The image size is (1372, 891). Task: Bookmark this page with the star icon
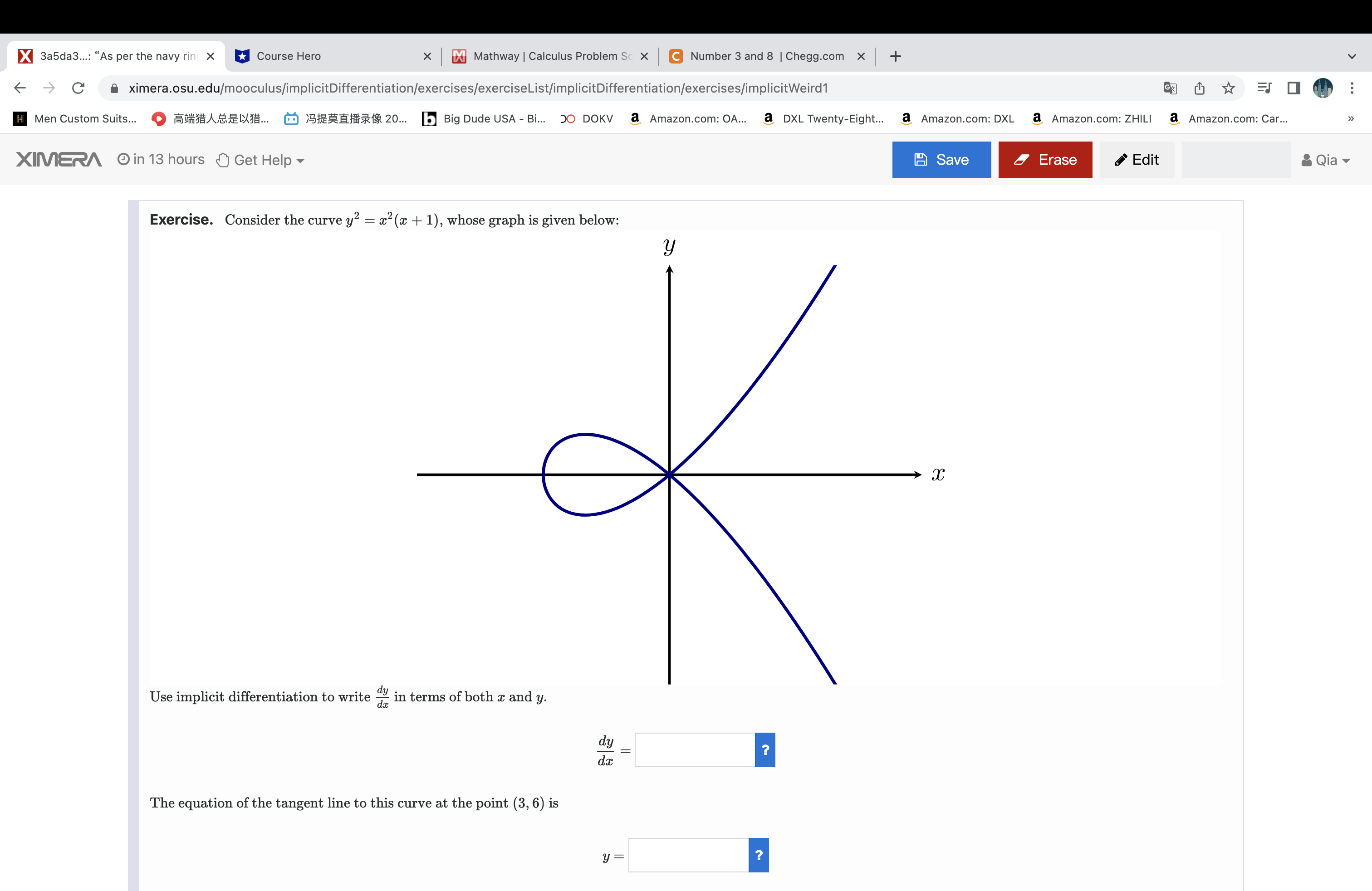1229,88
